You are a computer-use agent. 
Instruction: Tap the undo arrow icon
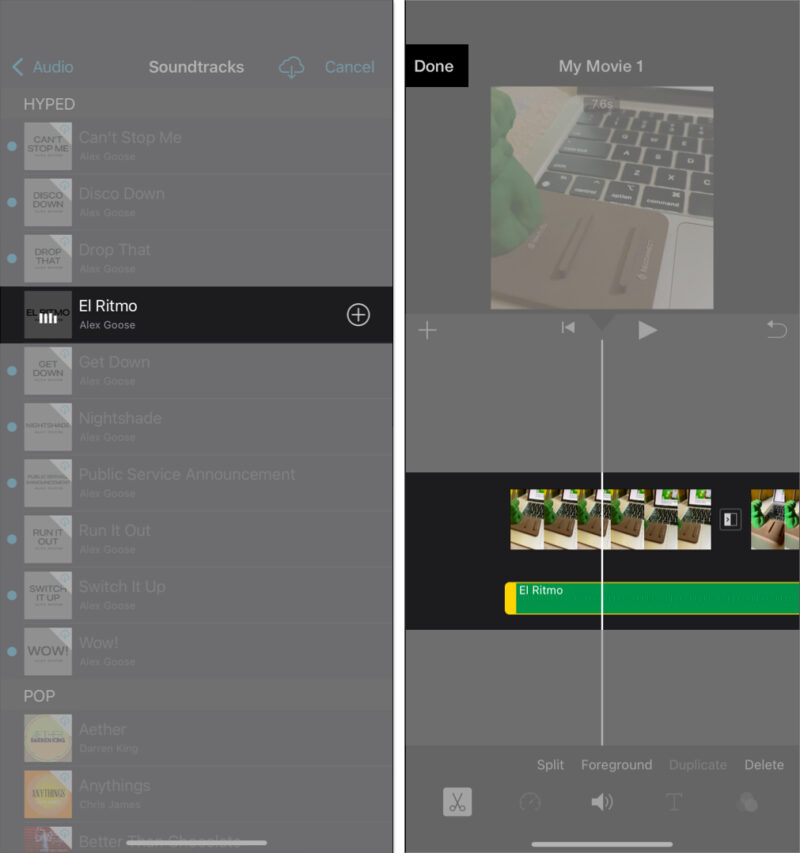tap(776, 330)
